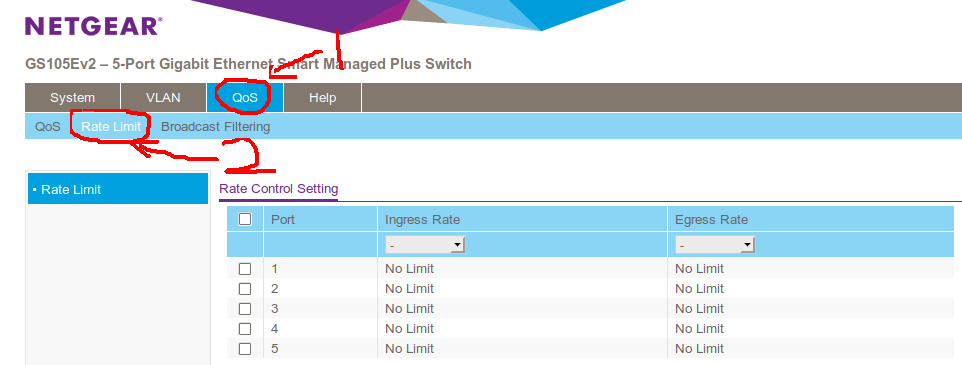The height and width of the screenshot is (365, 962).
Task: Click the Rate Control Setting heading tab
Action: pyautogui.click(x=279, y=188)
